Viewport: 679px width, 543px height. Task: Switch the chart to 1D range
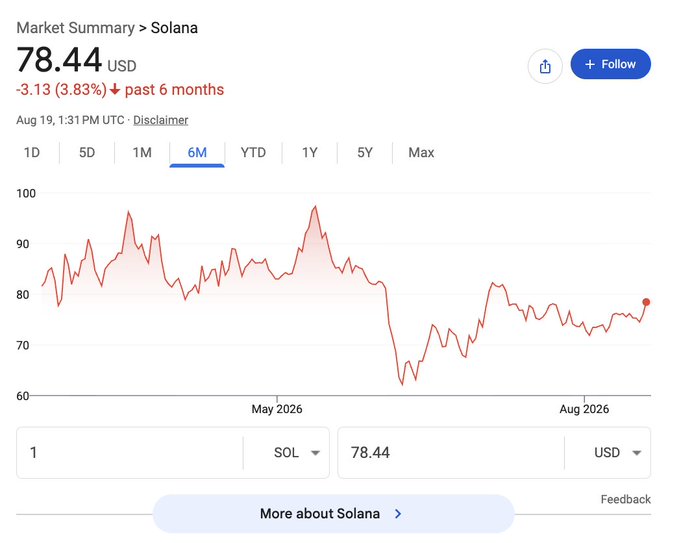click(32, 152)
